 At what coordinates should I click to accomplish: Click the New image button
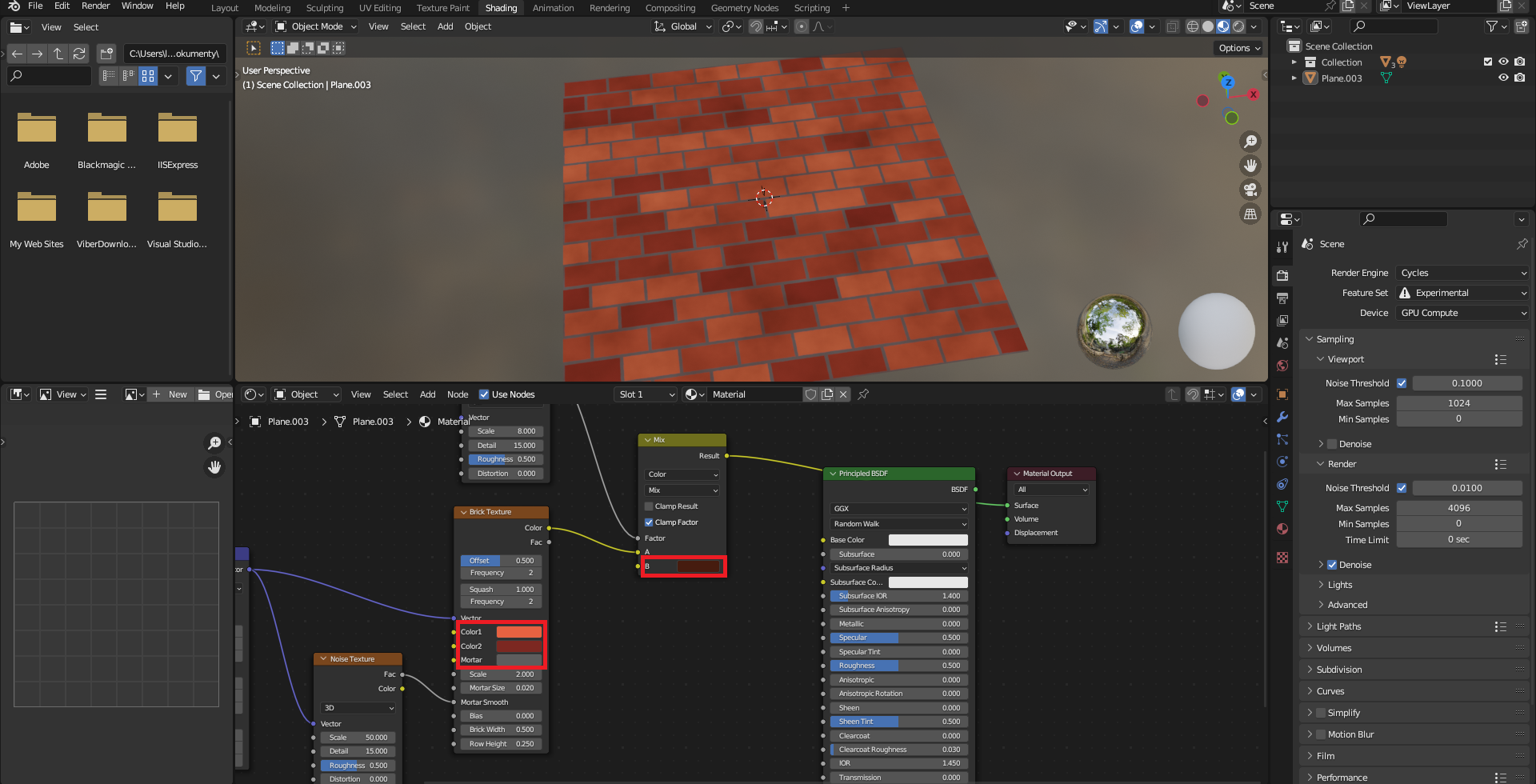pyautogui.click(x=170, y=394)
